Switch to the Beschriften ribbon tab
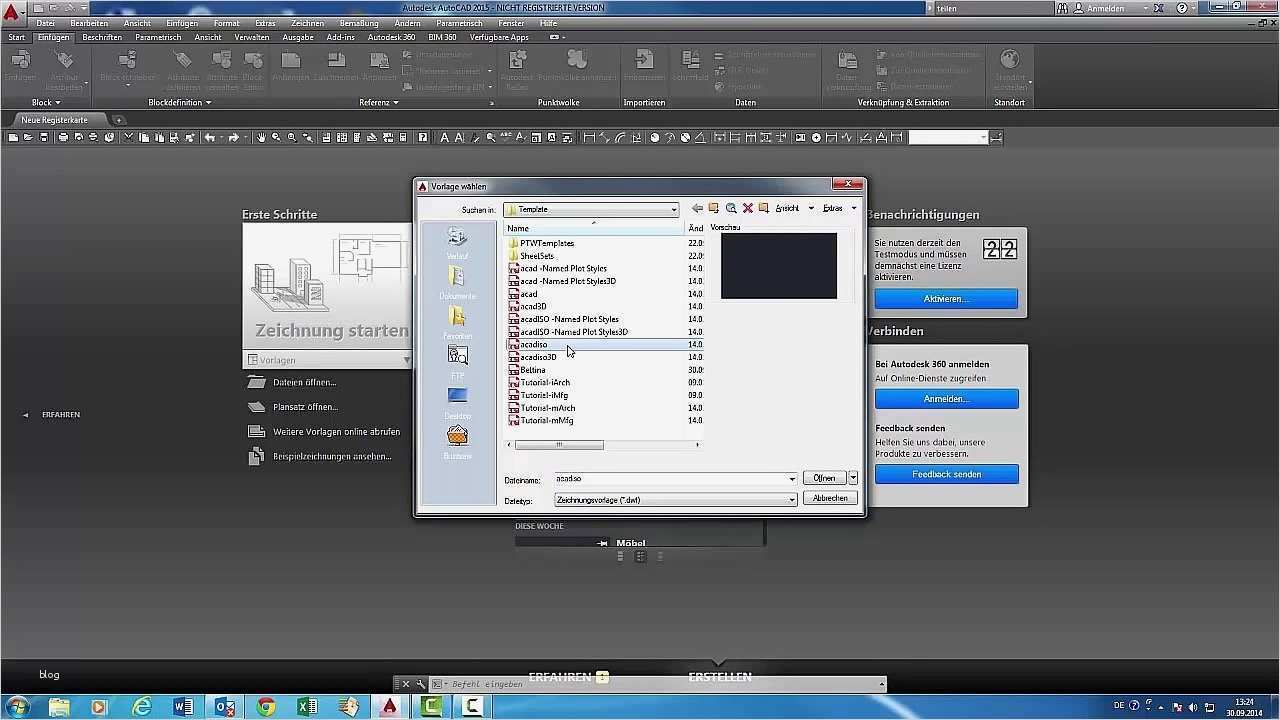The image size is (1280, 720). pyautogui.click(x=101, y=37)
